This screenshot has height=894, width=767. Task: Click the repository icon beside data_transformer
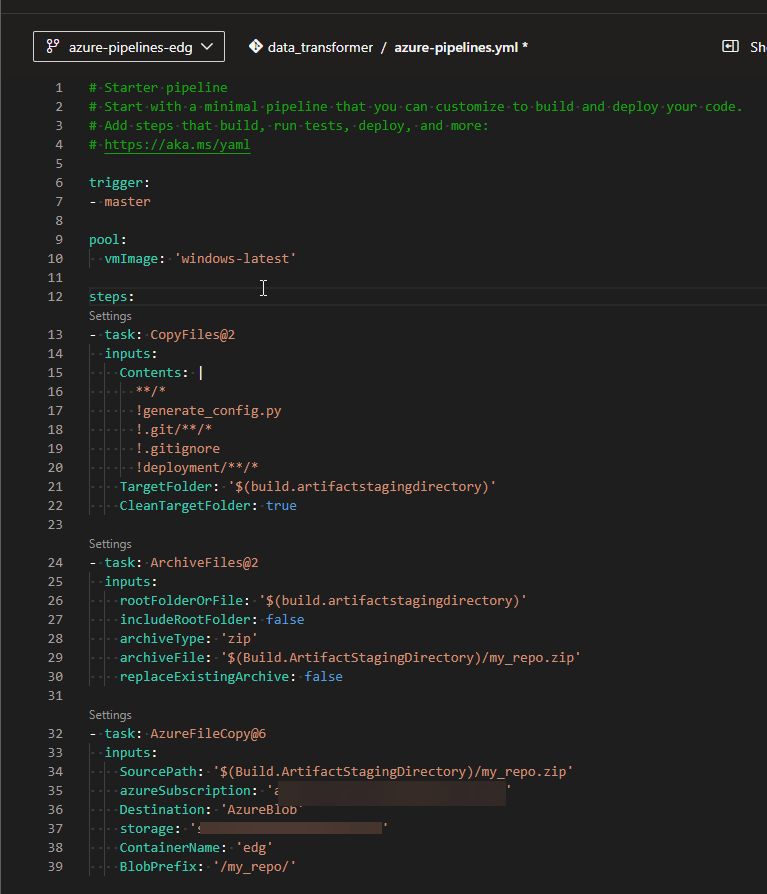(x=255, y=46)
